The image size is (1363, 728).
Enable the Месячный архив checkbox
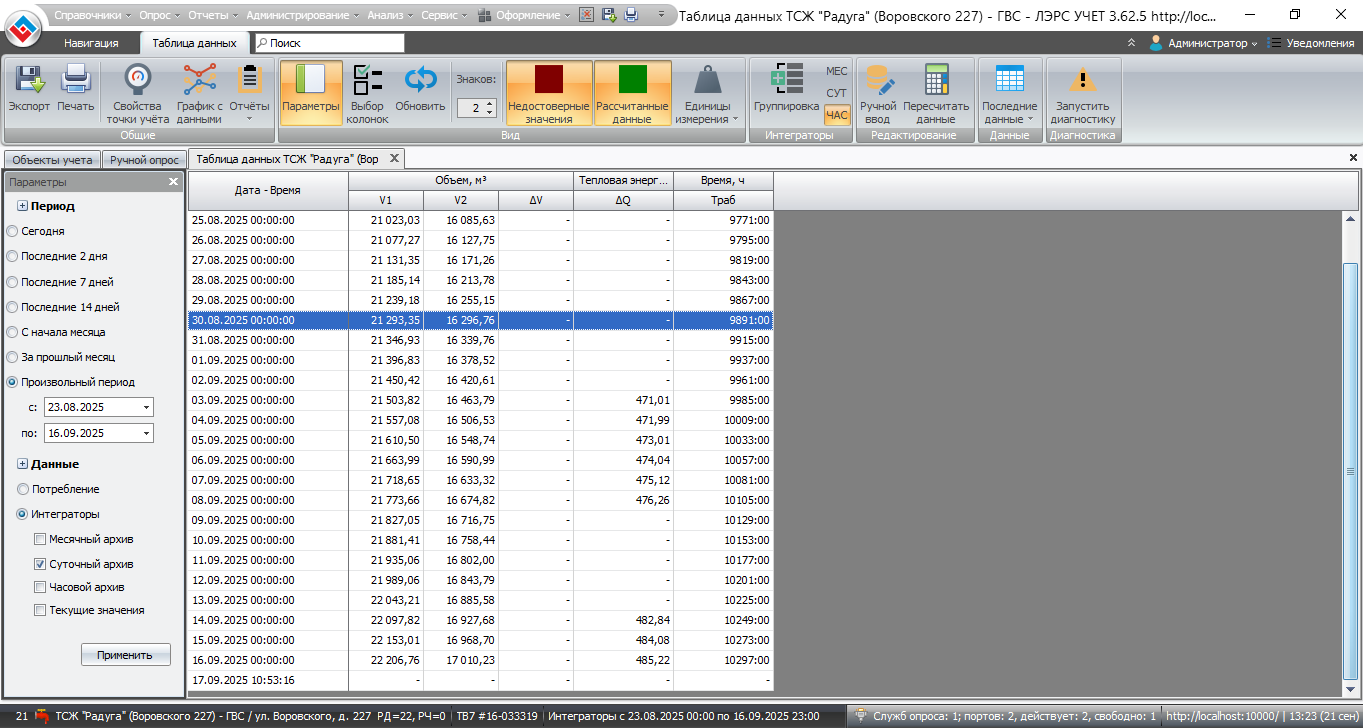coord(40,540)
